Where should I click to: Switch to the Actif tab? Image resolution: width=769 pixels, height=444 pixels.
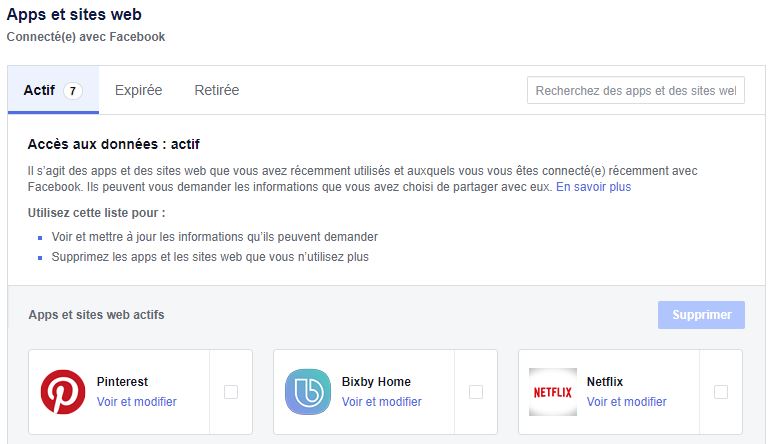tap(39, 90)
